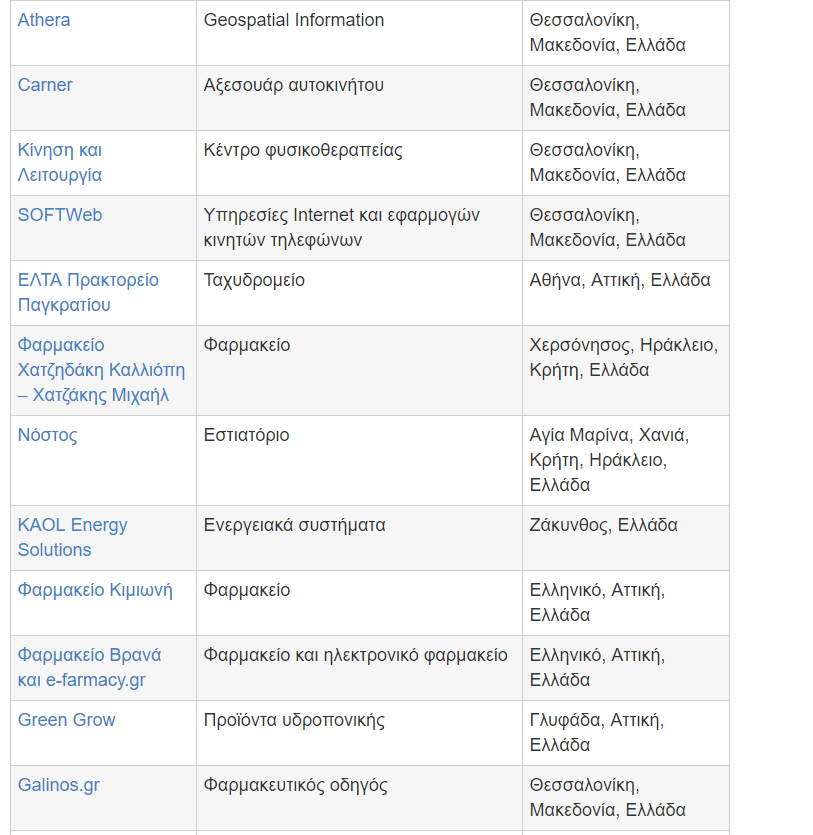Select the Φαρμακείο Κιμωνή link

[95, 590]
